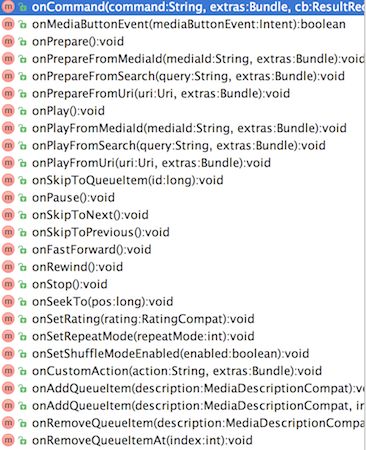Viewport: 366px width, 450px height.
Task: Pick onPlayFromMediaId method from the list
Action: 182,128
